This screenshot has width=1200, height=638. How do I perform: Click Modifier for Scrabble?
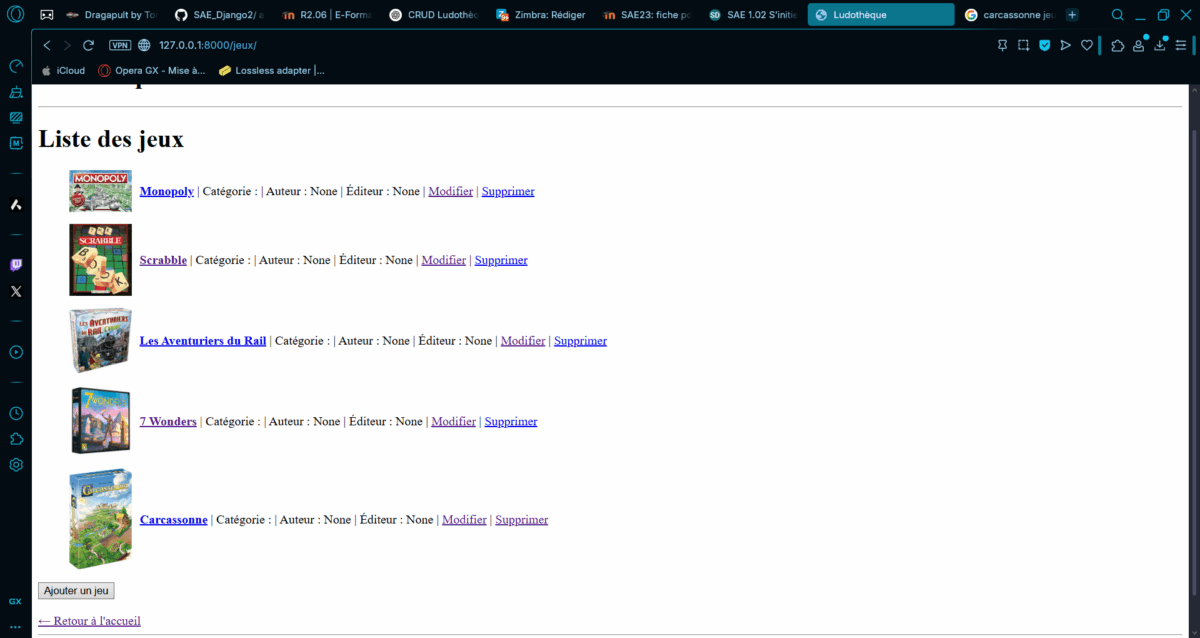[x=444, y=260]
